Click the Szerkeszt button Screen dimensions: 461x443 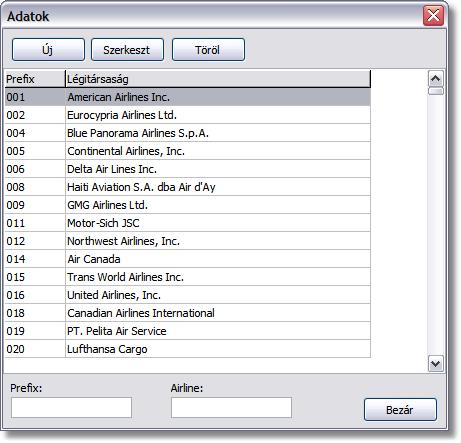[x=127, y=50]
